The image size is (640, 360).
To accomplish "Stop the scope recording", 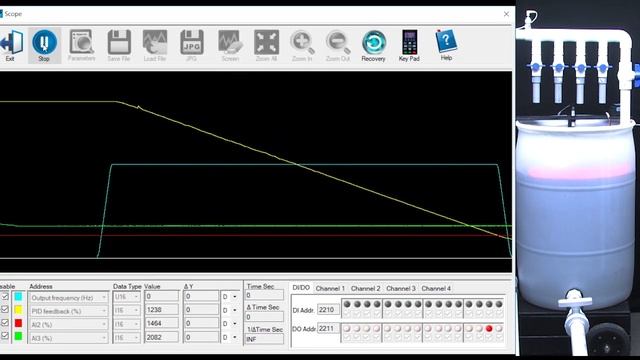I will (x=44, y=46).
